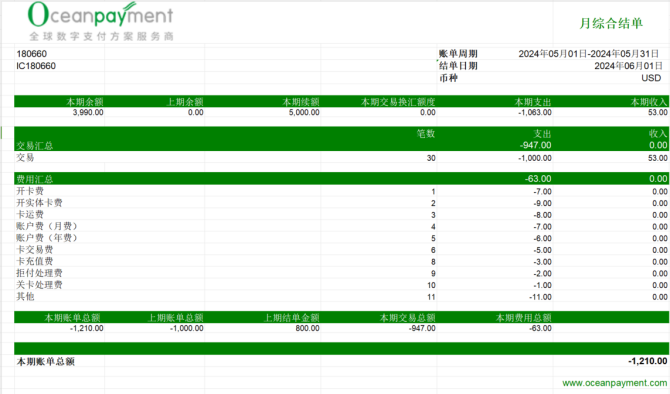
Task: Select the billing period 2024年05月01日-2024年05月31日
Action: [590, 54]
